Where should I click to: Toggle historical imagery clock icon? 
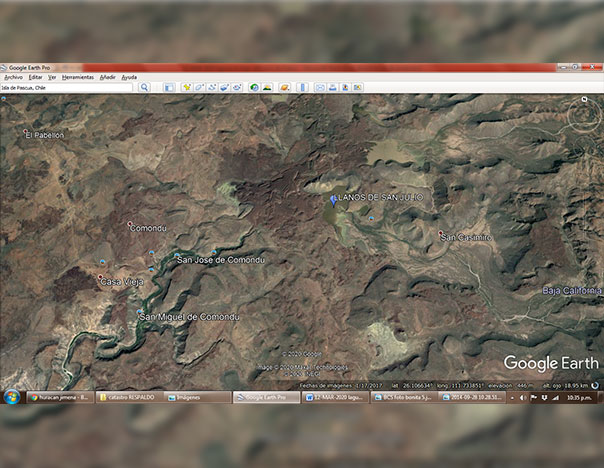tap(255, 87)
